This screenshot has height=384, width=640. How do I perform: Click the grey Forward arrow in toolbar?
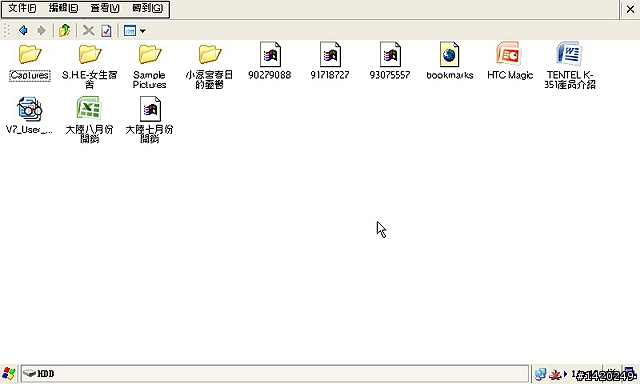(41, 30)
